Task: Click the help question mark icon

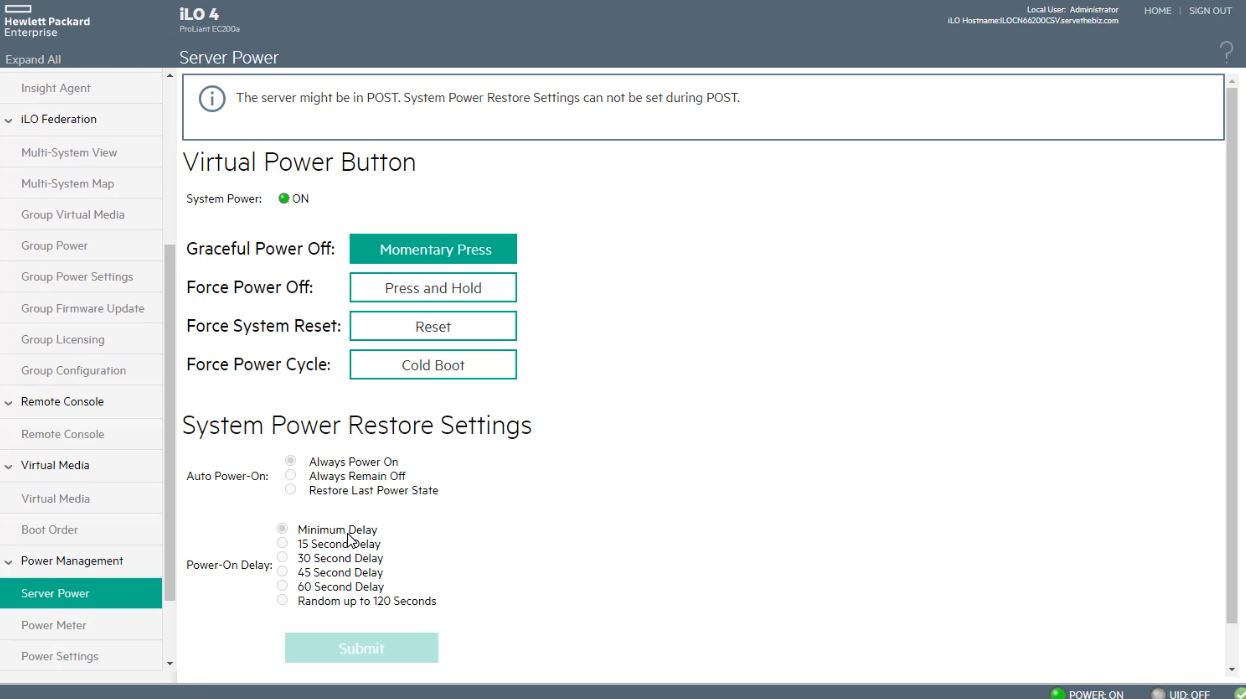Action: 1226,53
